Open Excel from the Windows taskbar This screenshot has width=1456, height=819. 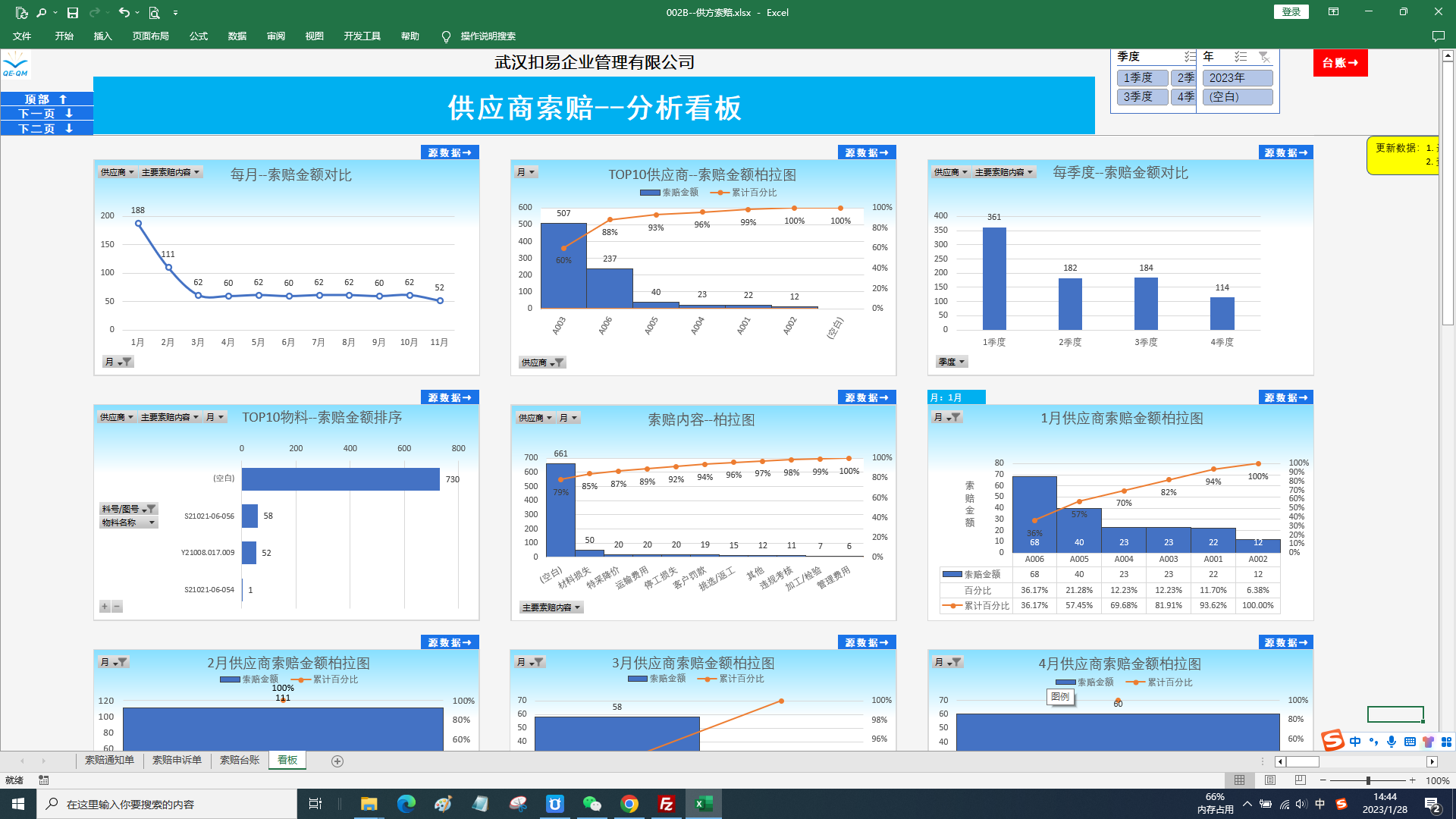[x=703, y=804]
